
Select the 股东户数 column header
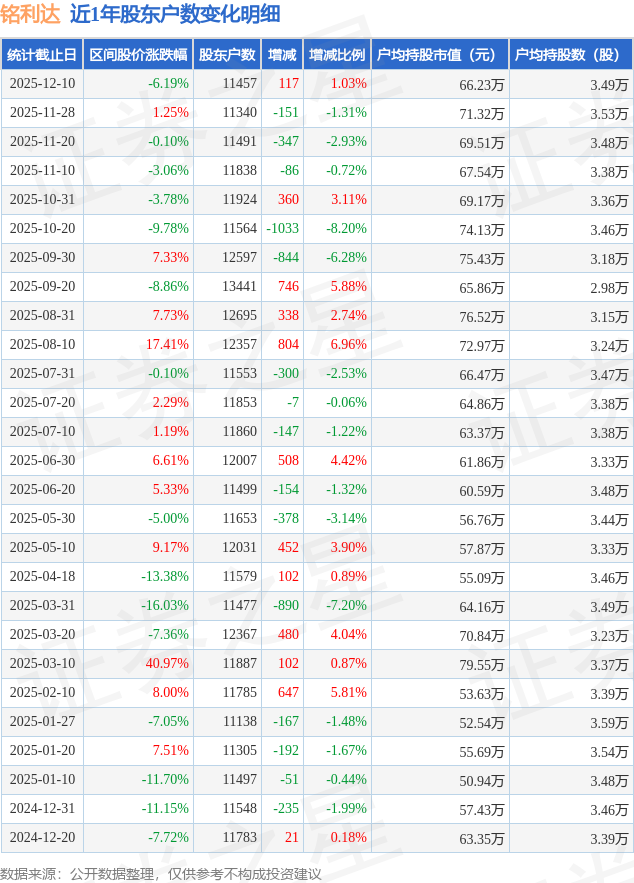click(228, 55)
